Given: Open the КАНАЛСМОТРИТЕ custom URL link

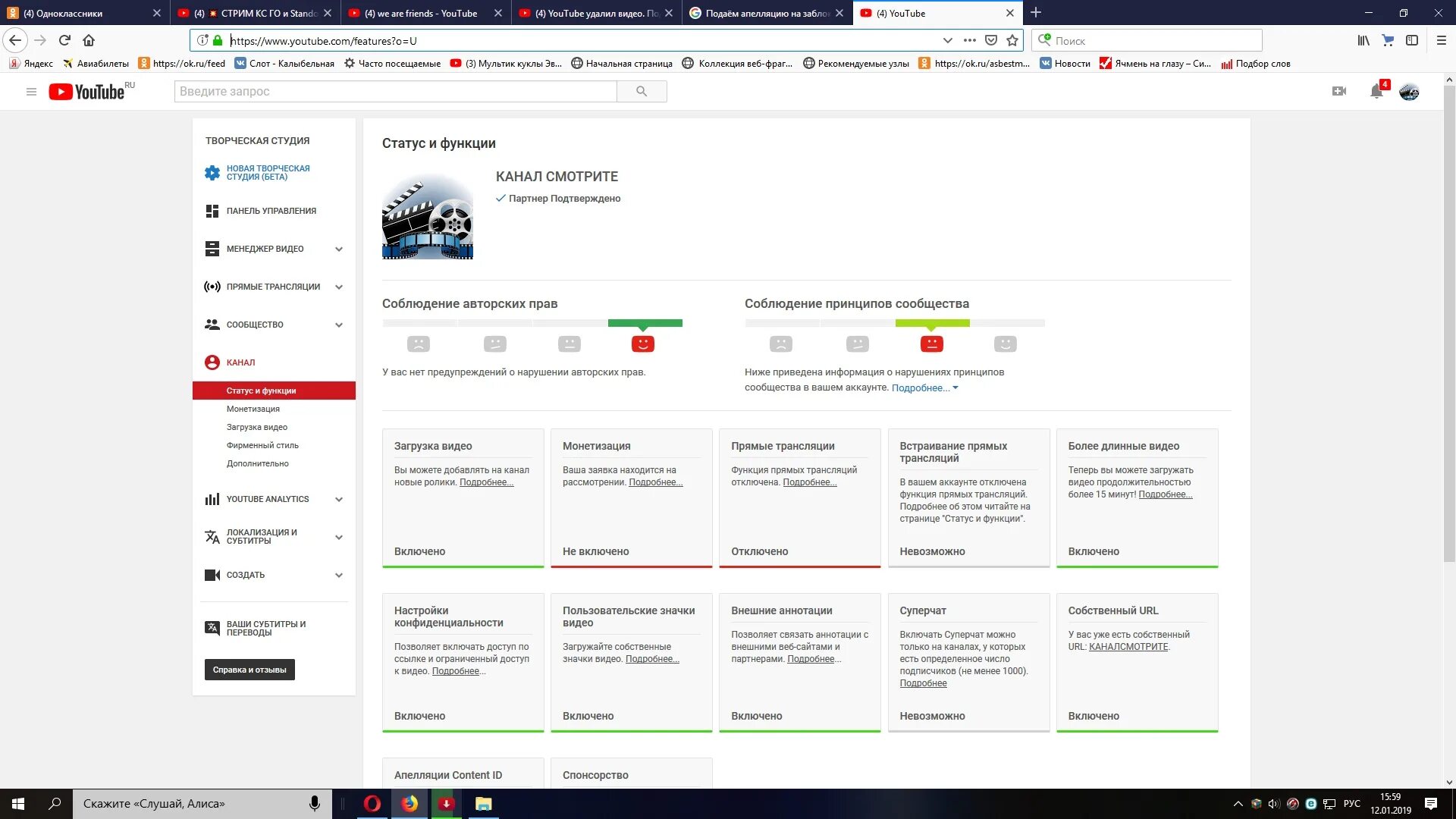Looking at the screenshot, I should [1128, 647].
